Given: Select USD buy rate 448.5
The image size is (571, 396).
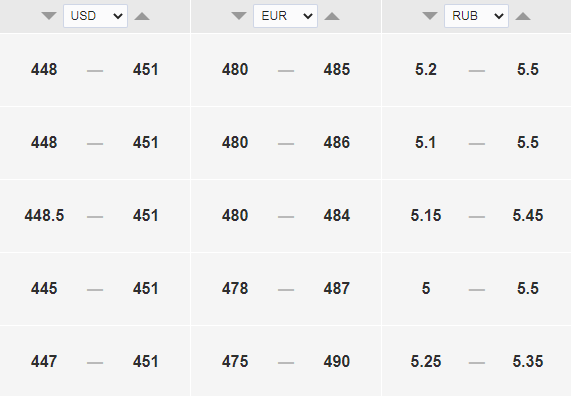Looking at the screenshot, I should pos(44,215).
